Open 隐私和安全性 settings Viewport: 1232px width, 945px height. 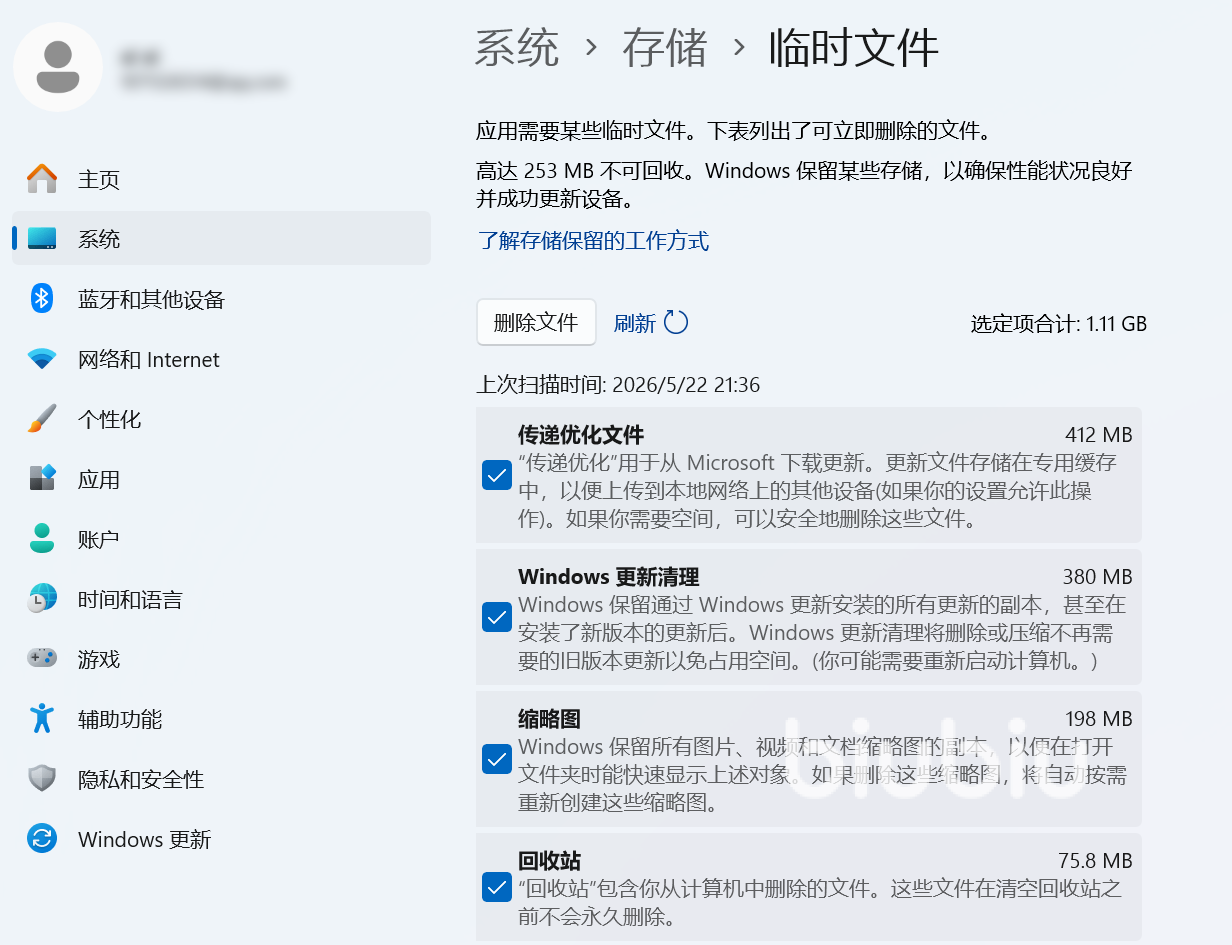point(221,779)
